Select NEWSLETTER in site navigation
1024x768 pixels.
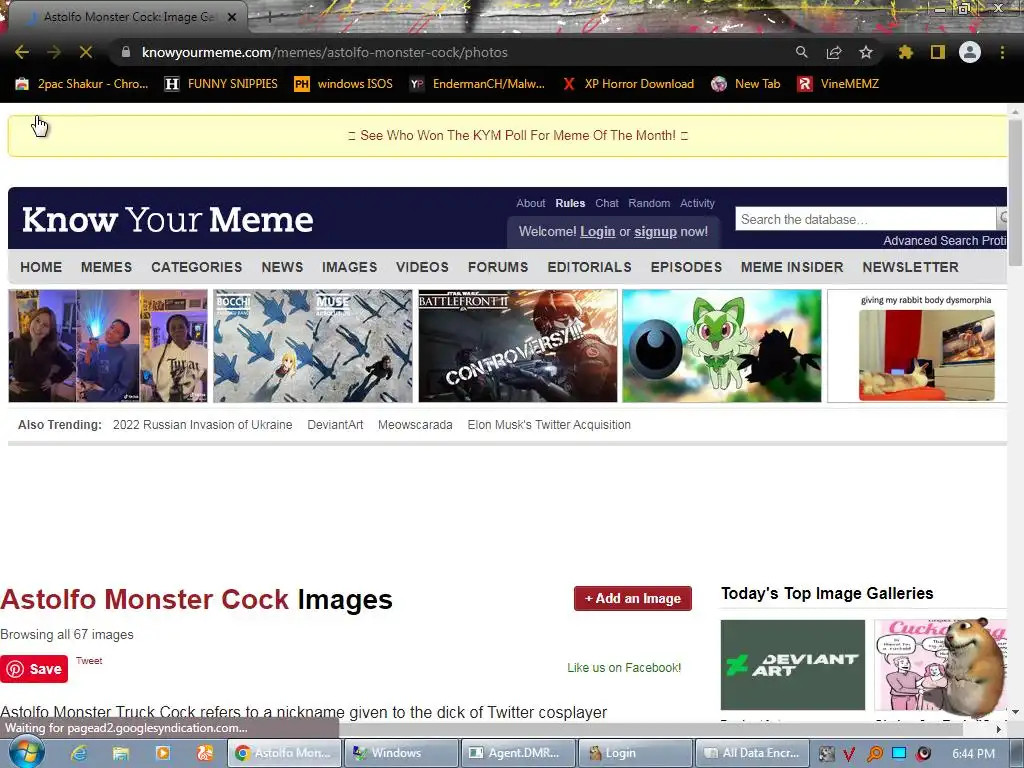910,267
